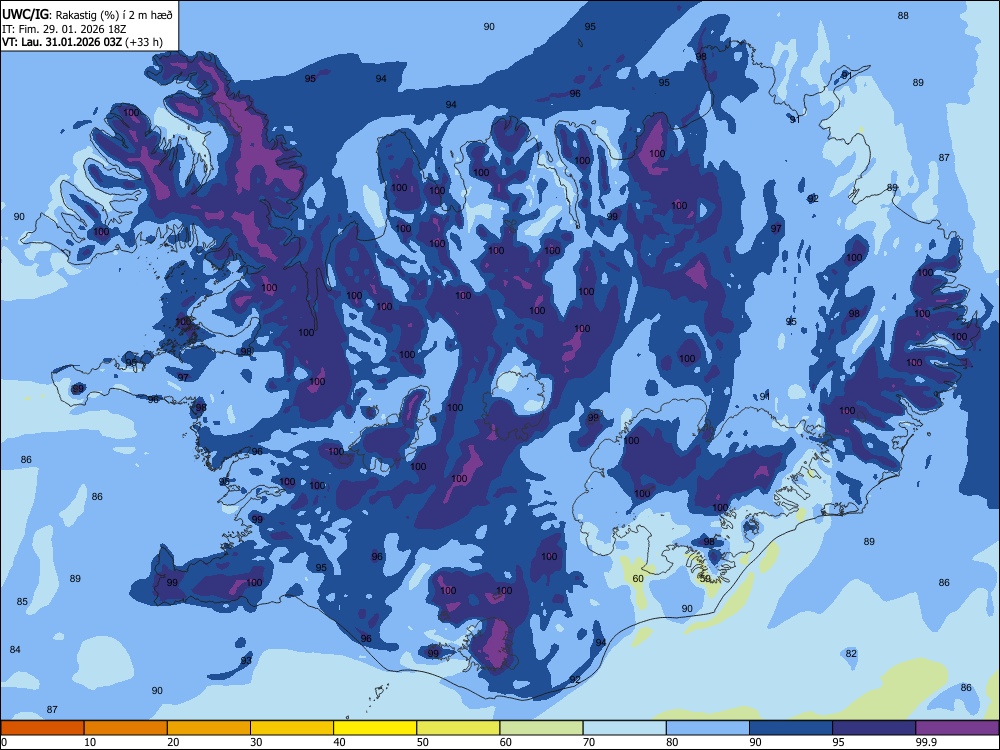Viewport: 1000px width, 750px height.
Task: Click the dark orange 0–10 legend swatch
Action: [43, 728]
